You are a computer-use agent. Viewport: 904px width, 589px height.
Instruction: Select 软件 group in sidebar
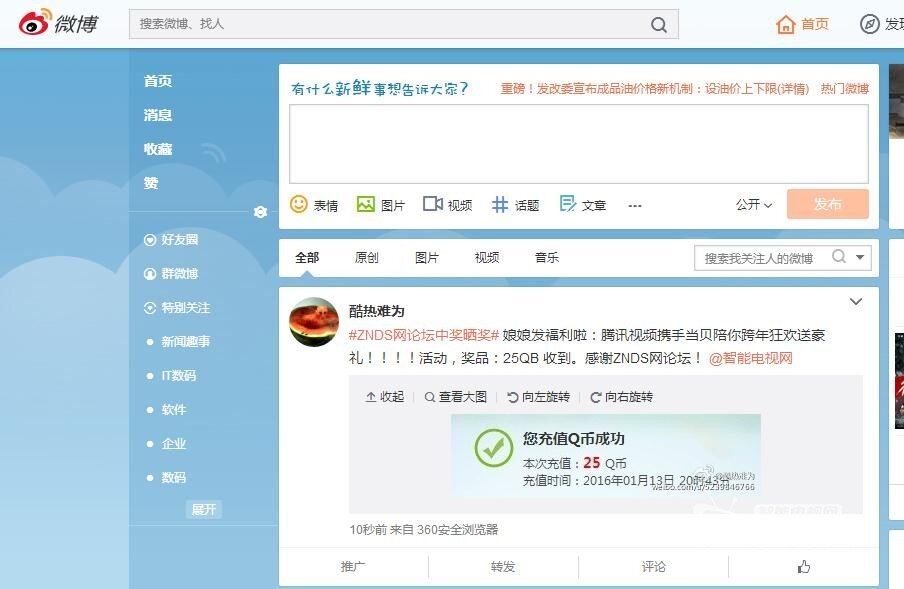point(174,410)
